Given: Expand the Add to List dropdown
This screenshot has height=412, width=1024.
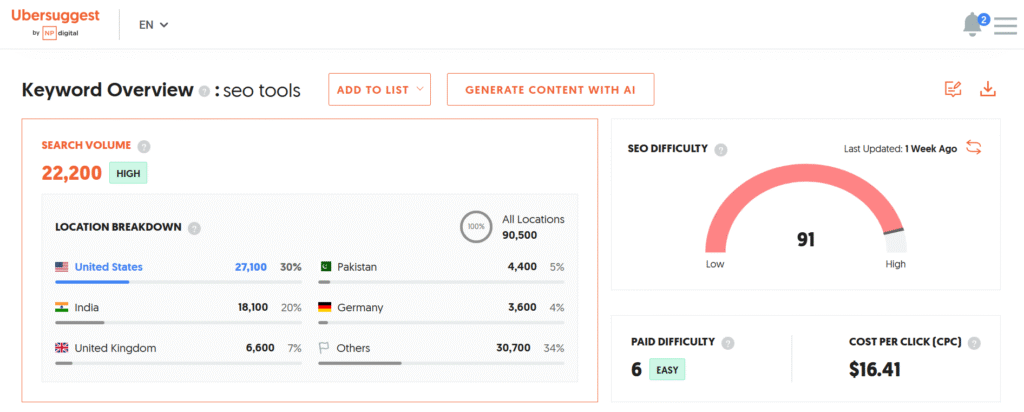Looking at the screenshot, I should point(379,89).
